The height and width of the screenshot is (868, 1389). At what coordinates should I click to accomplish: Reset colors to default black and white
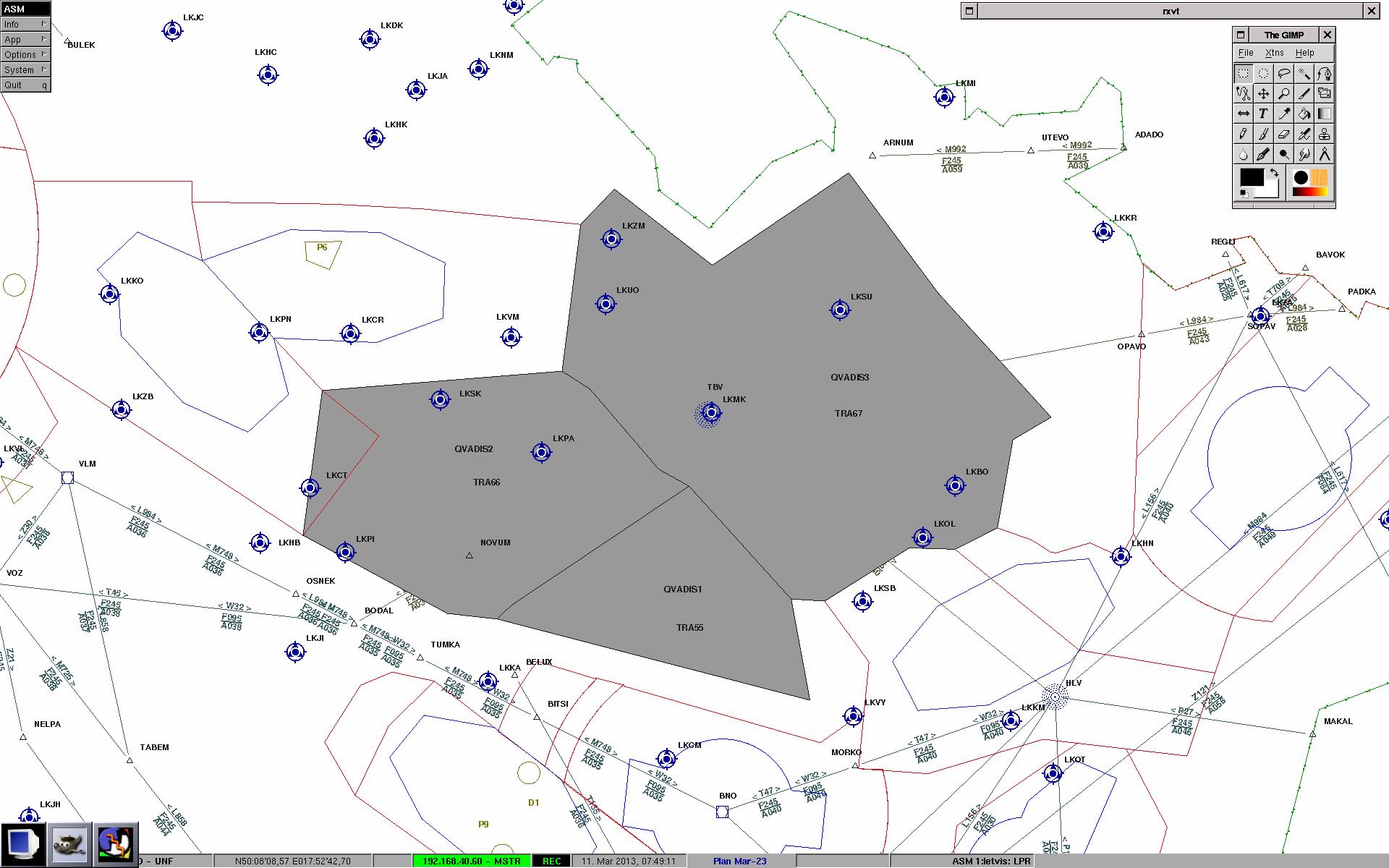[x=1244, y=193]
